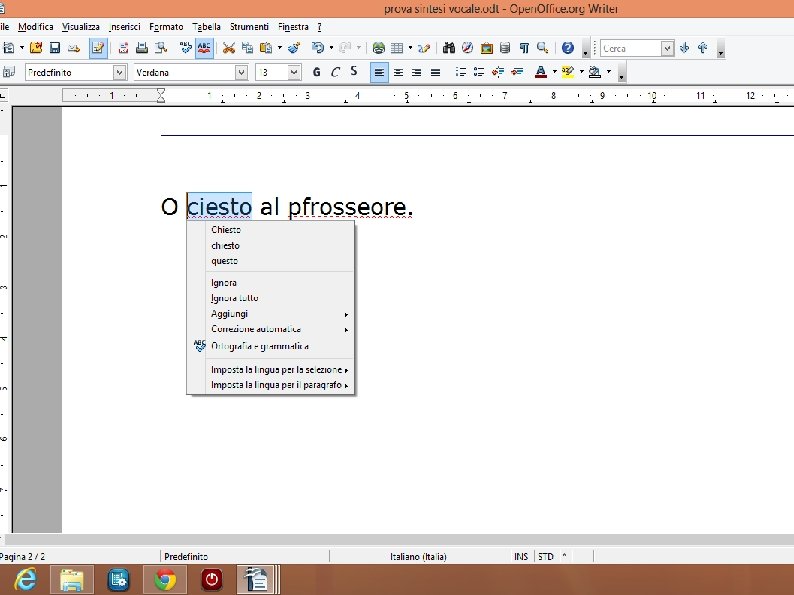Toggle Edit File mode icon

98,48
